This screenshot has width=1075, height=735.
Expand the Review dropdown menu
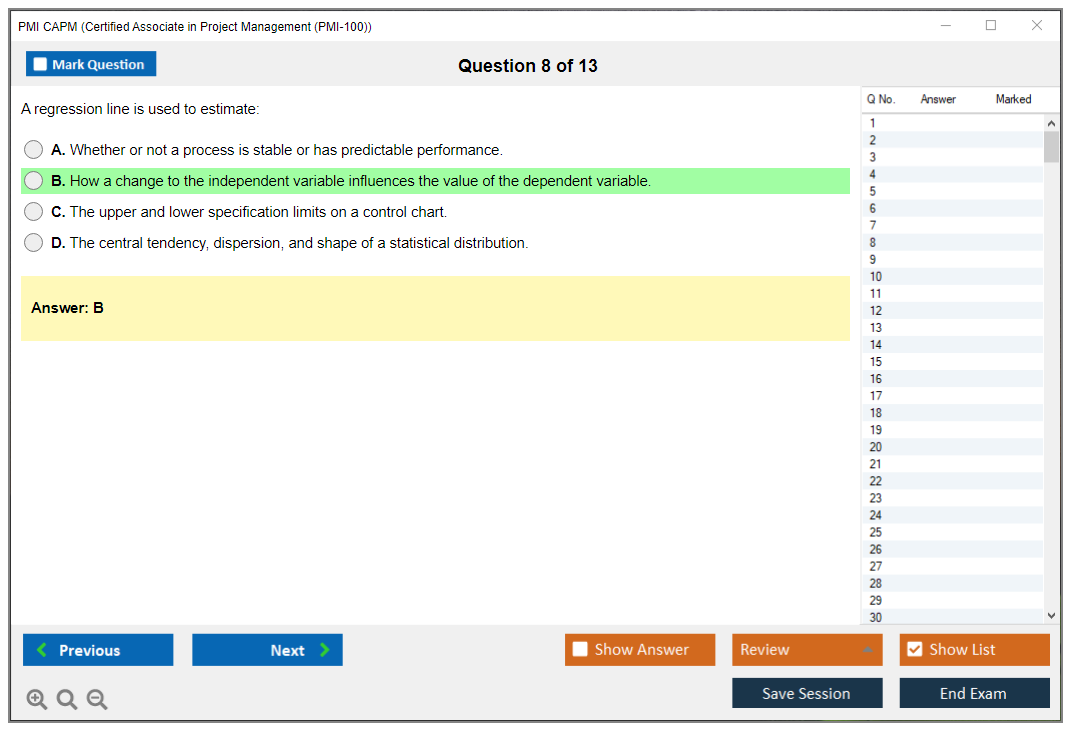[867, 650]
